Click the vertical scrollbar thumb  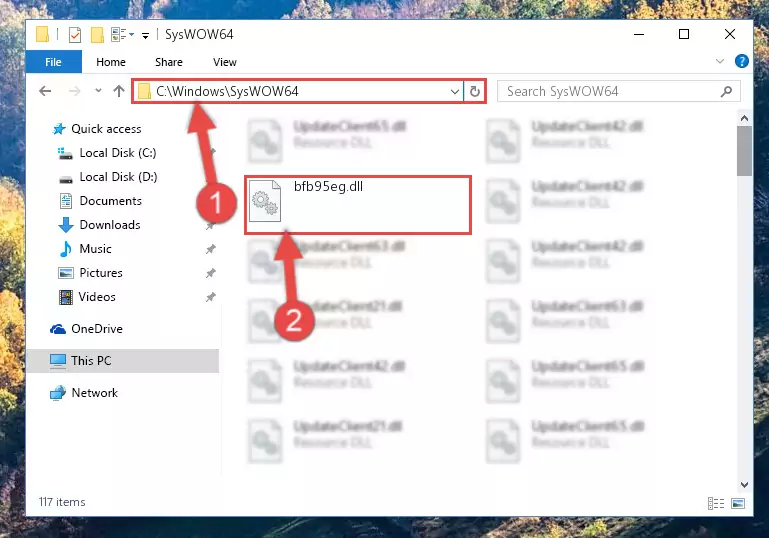[744, 151]
